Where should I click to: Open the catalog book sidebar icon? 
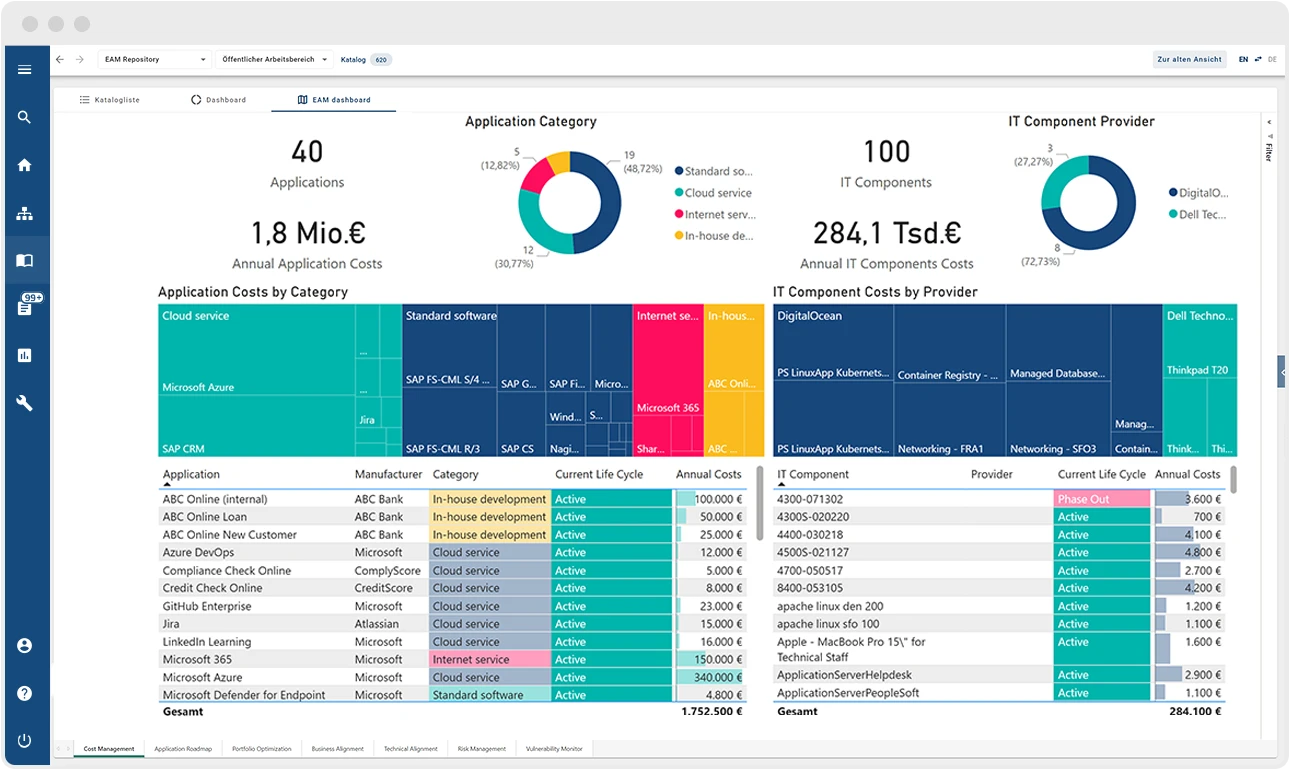point(25,261)
